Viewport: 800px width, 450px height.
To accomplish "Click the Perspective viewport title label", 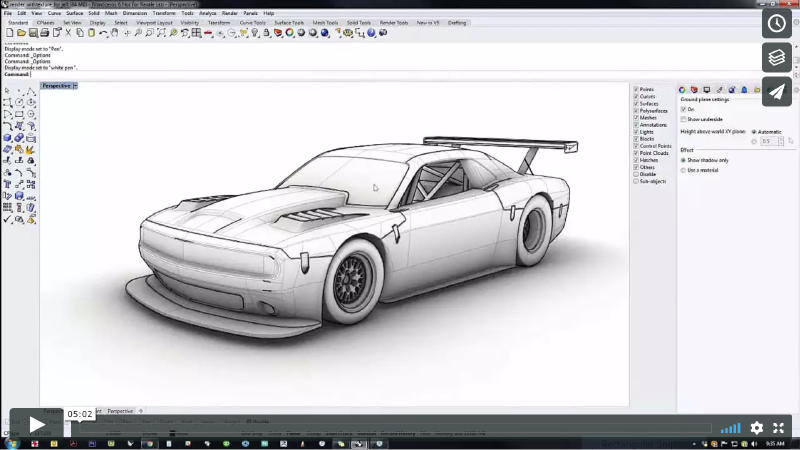I will [56, 86].
